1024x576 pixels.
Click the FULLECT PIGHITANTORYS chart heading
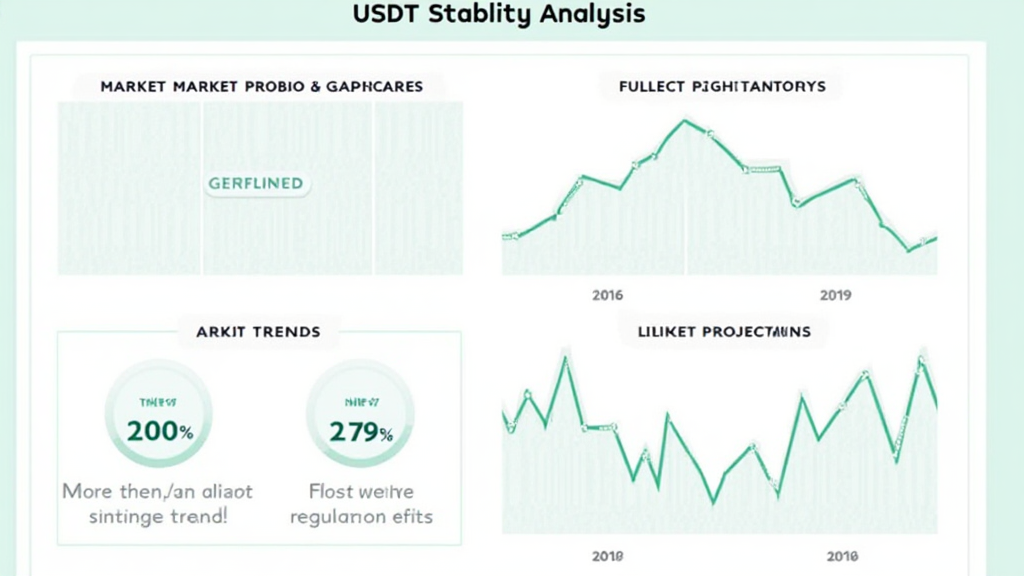point(722,86)
